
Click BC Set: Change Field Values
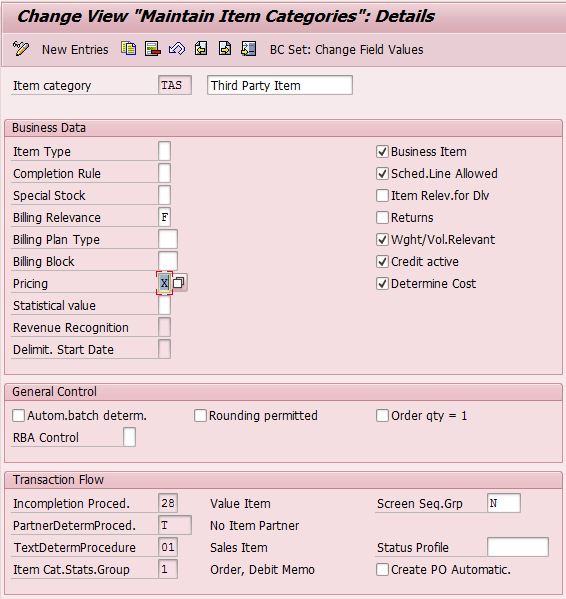pyautogui.click(x=346, y=50)
